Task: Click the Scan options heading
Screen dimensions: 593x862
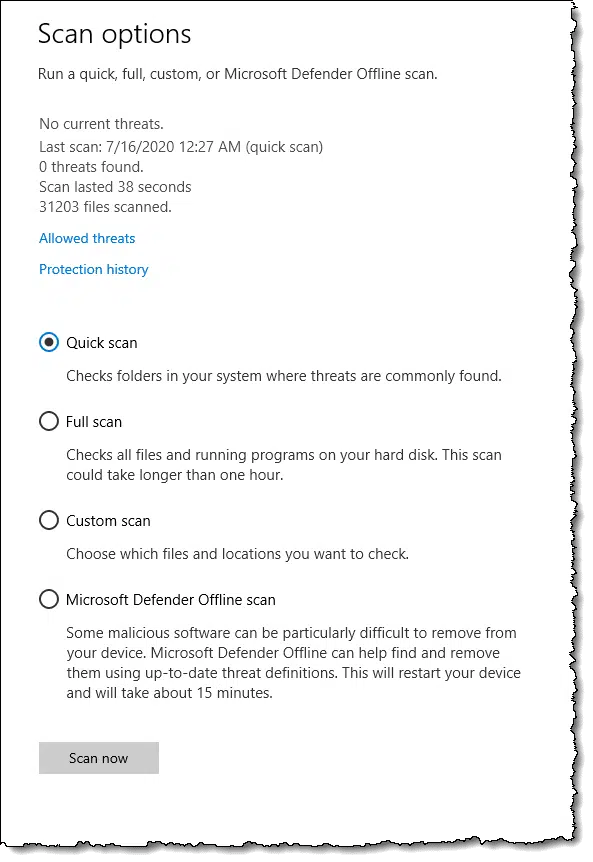Action: point(114,34)
